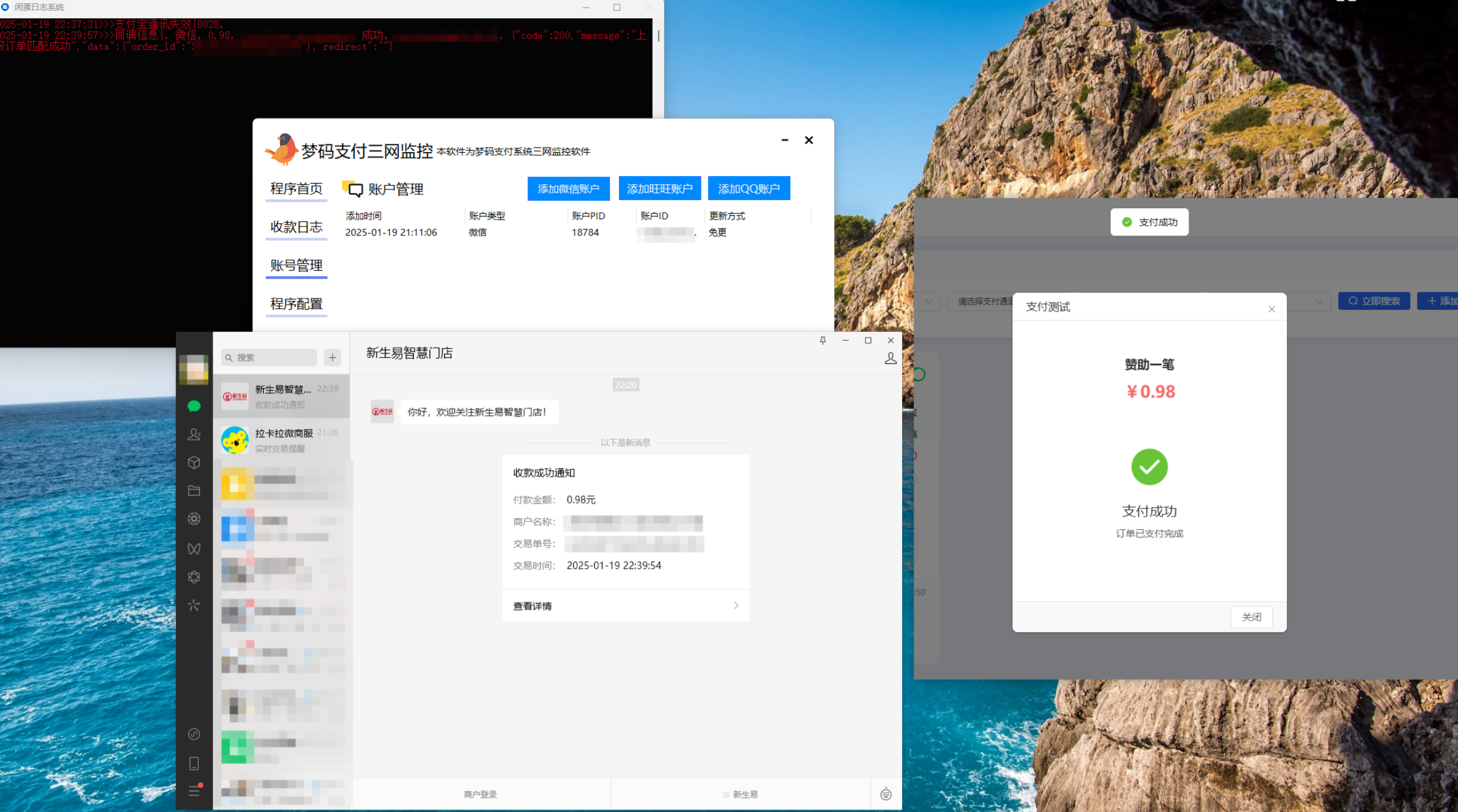Image resolution: width=1458 pixels, height=812 pixels.
Task: Click the WeChat search input field
Action: [269, 358]
